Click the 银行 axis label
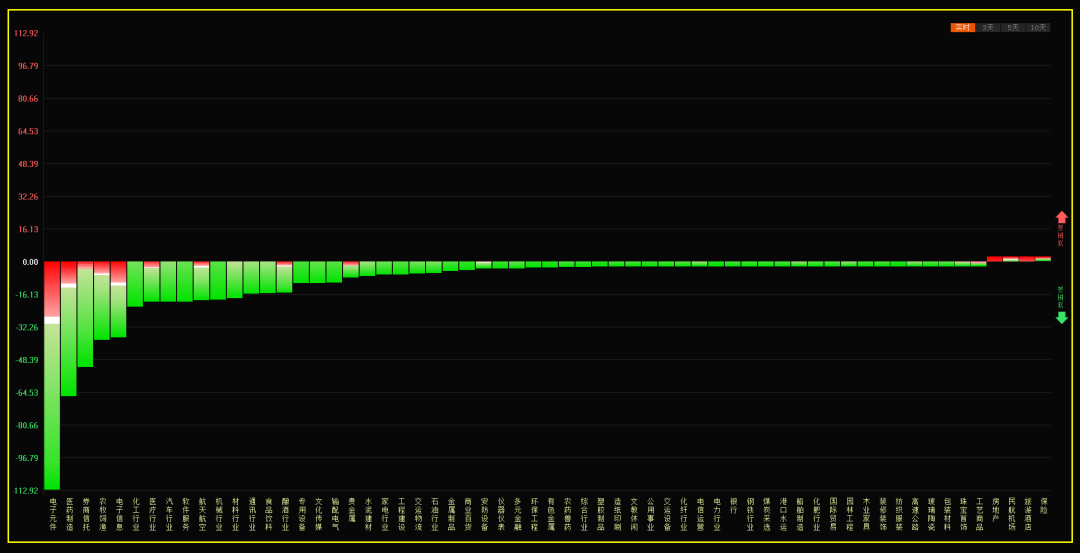Viewport: 1080px width, 553px height. point(734,507)
